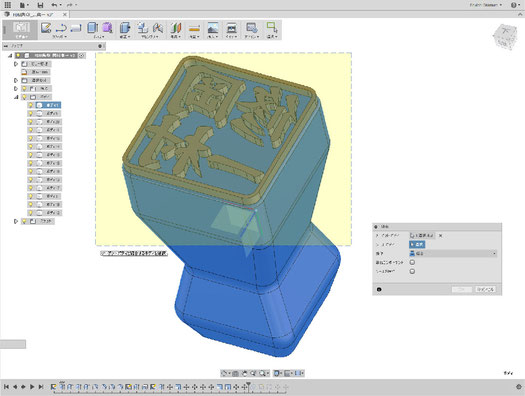The image size is (525, 396).
Task: Collapse the Browser panel header arrow
Action: (x=6, y=46)
